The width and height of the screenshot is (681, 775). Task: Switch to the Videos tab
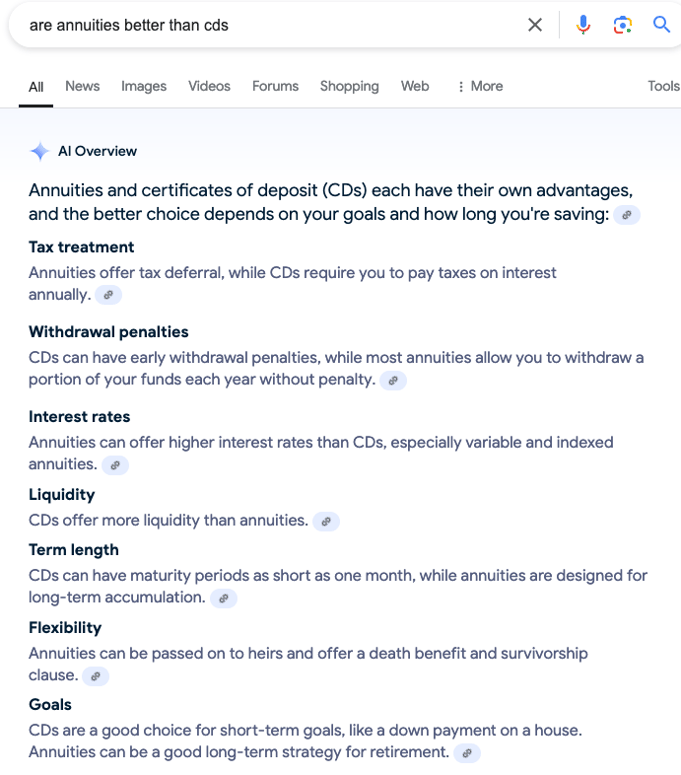(x=209, y=86)
